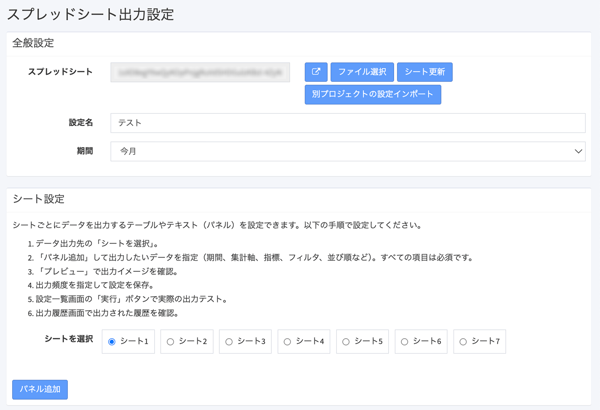This screenshot has width=600, height=410.
Task: Click the 設定名 input containing テスト
Action: coord(348,123)
